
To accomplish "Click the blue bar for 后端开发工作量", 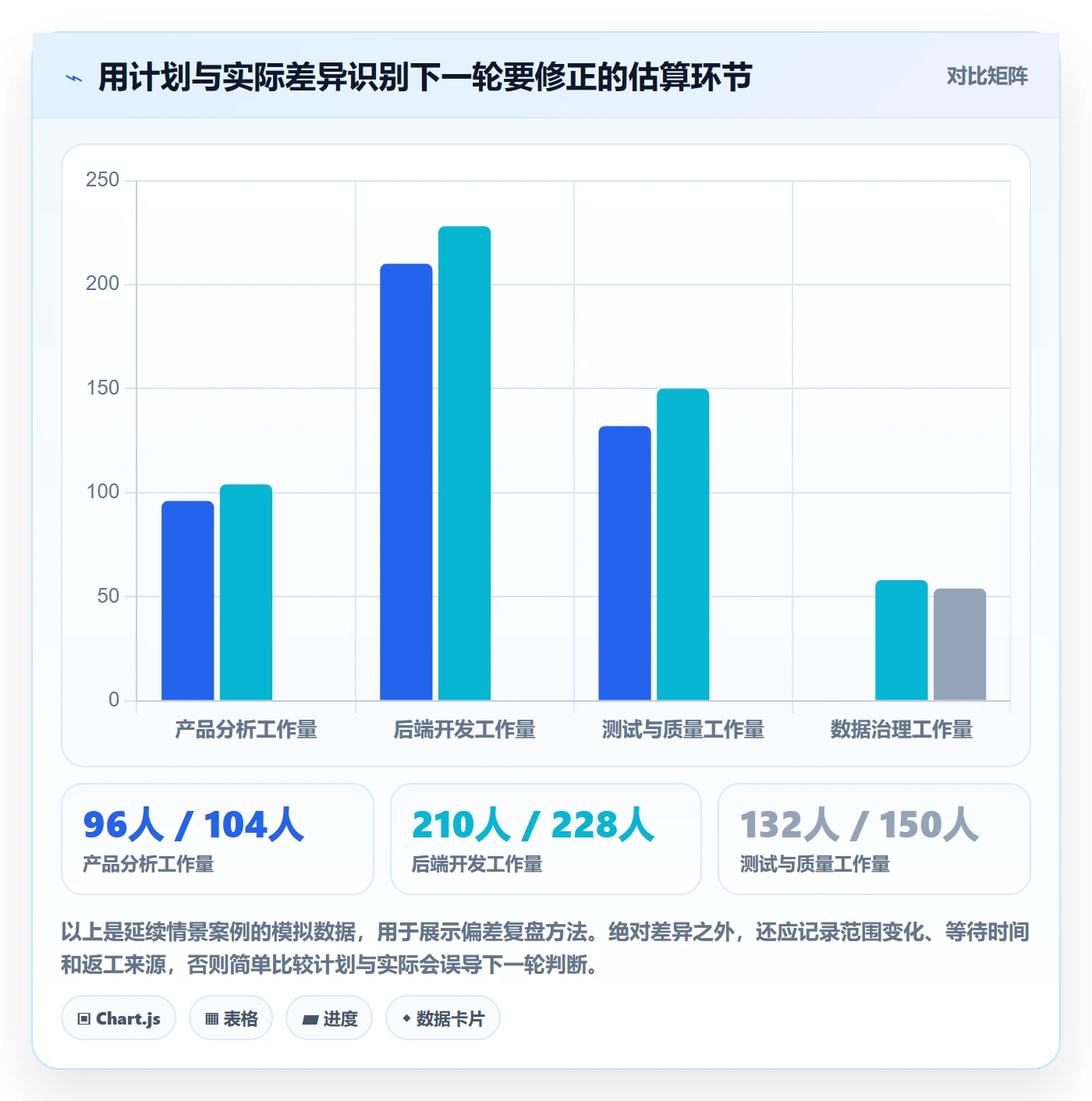I will tap(406, 482).
